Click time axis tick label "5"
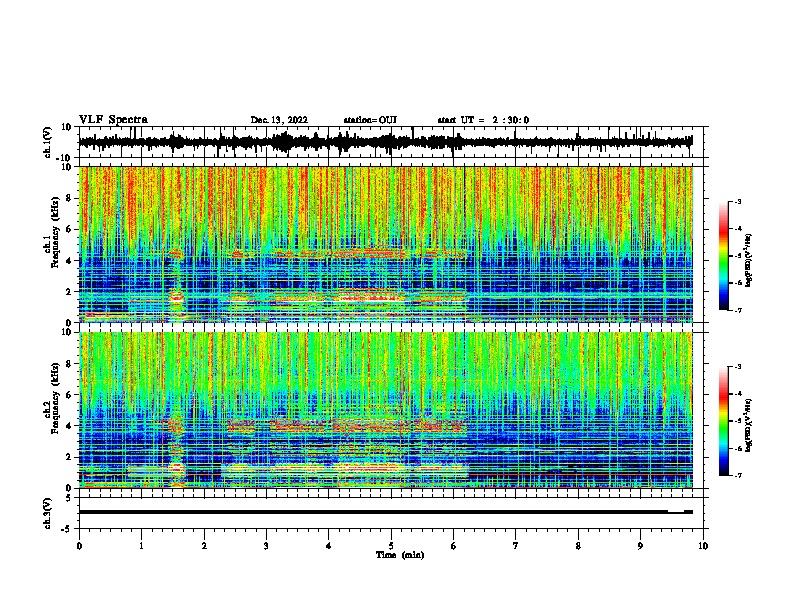792x612 pixels. 391,546
